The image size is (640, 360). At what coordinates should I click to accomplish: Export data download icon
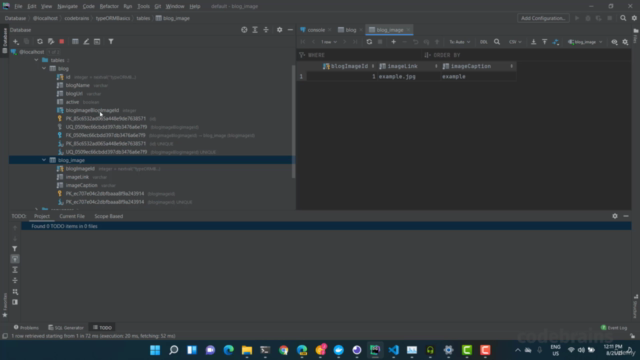click(x=533, y=42)
